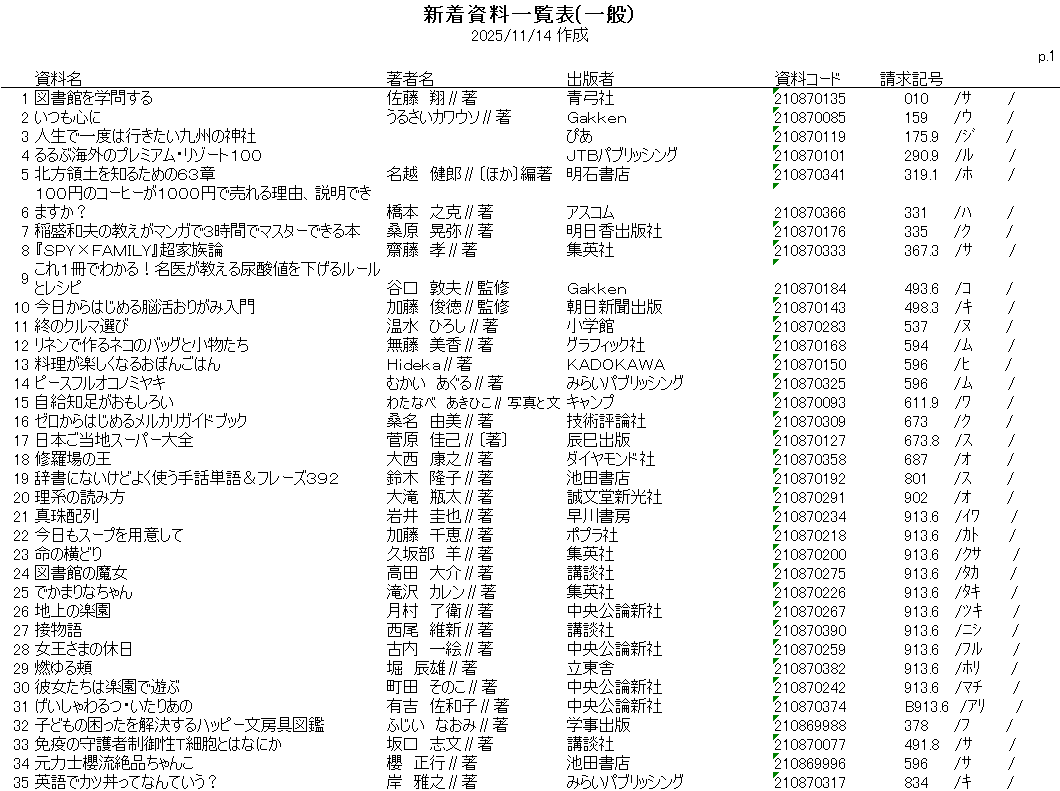The image size is (1060, 791).
Task: Click the page number "p.1"
Action: click(x=1047, y=57)
